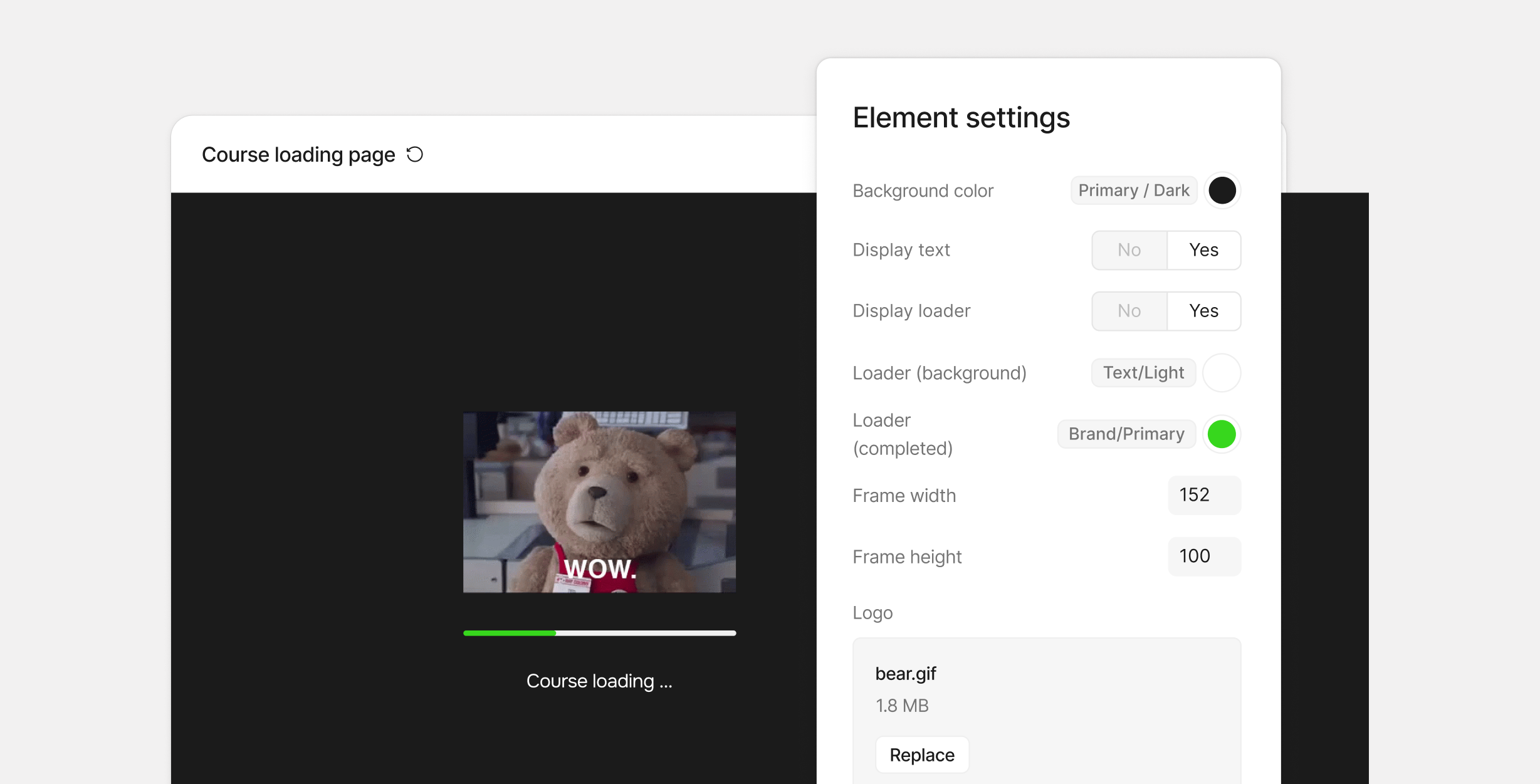Set Display text to Yes
This screenshot has height=784, width=1540.
point(1203,250)
